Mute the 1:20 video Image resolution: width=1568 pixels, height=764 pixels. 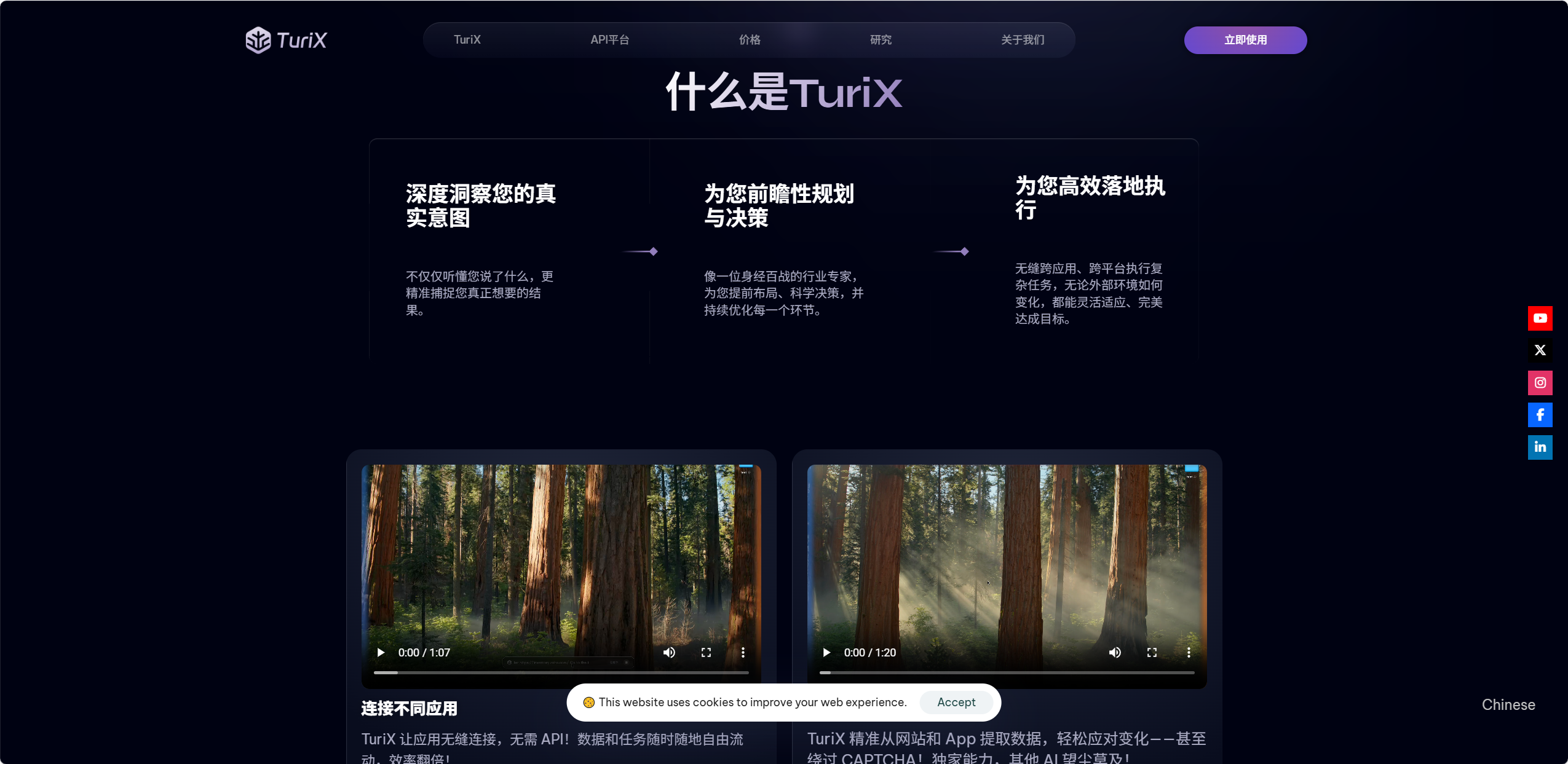click(1115, 653)
